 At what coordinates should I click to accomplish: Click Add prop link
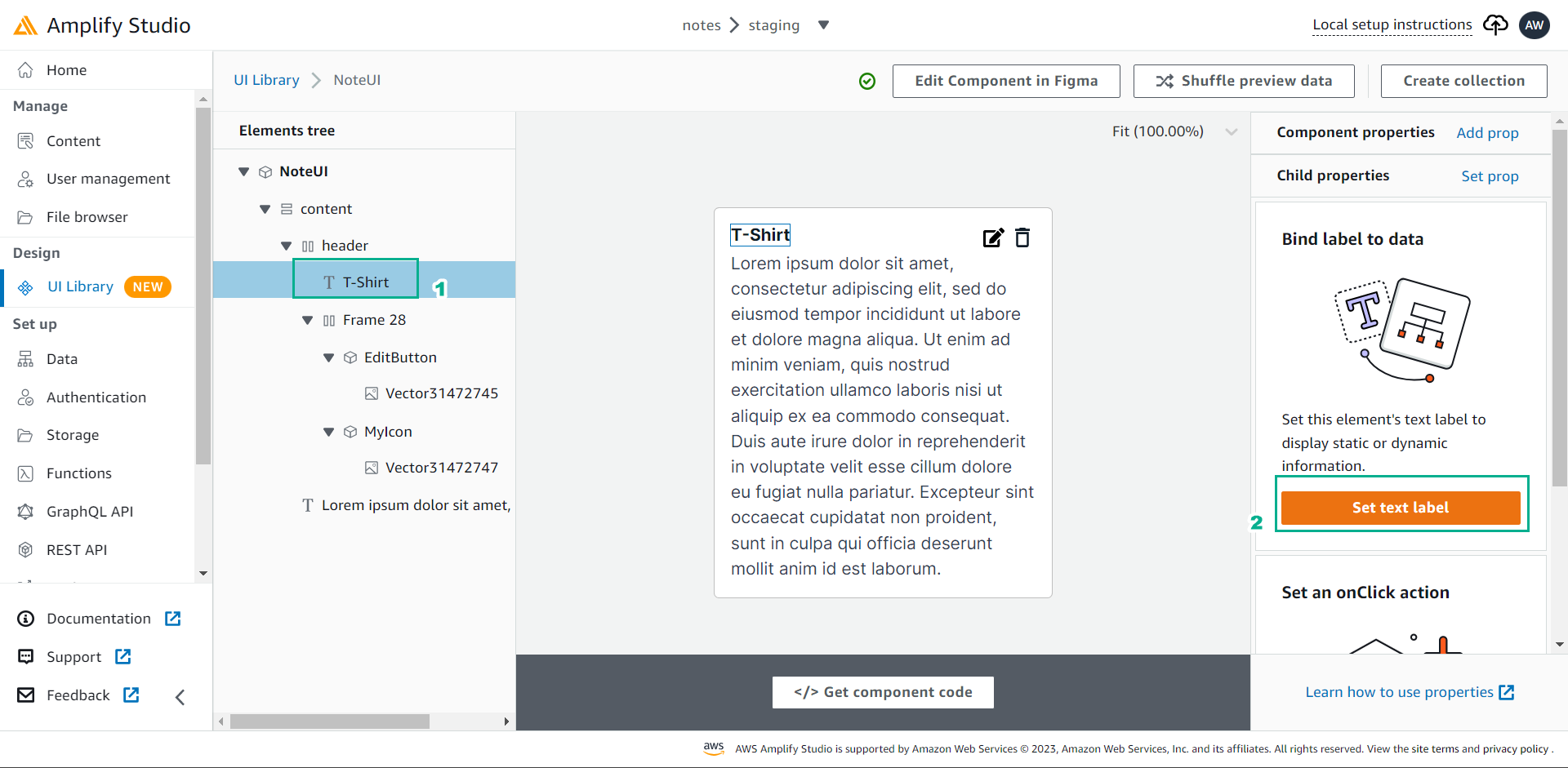pos(1487,133)
